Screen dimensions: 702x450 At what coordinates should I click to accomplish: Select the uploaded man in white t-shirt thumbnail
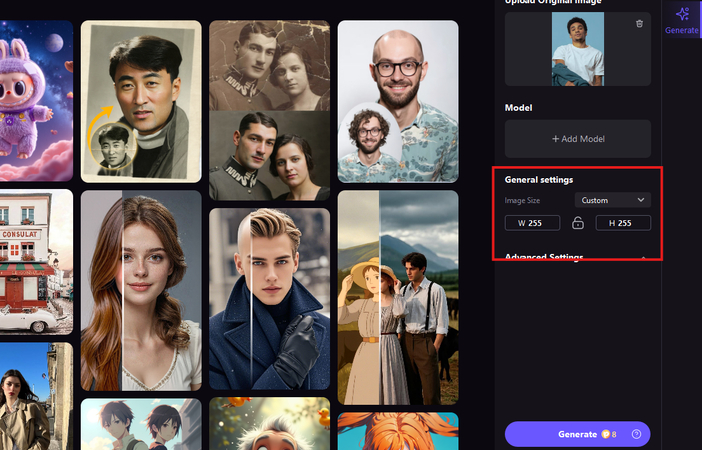(x=578, y=49)
